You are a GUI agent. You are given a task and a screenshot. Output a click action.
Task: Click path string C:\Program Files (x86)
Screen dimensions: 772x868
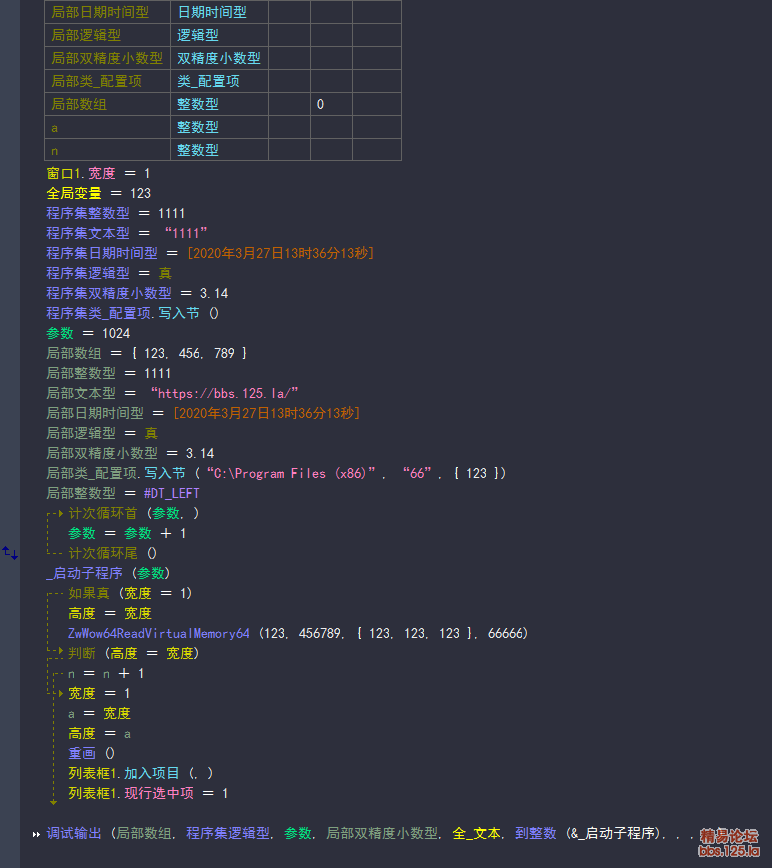(x=291, y=473)
